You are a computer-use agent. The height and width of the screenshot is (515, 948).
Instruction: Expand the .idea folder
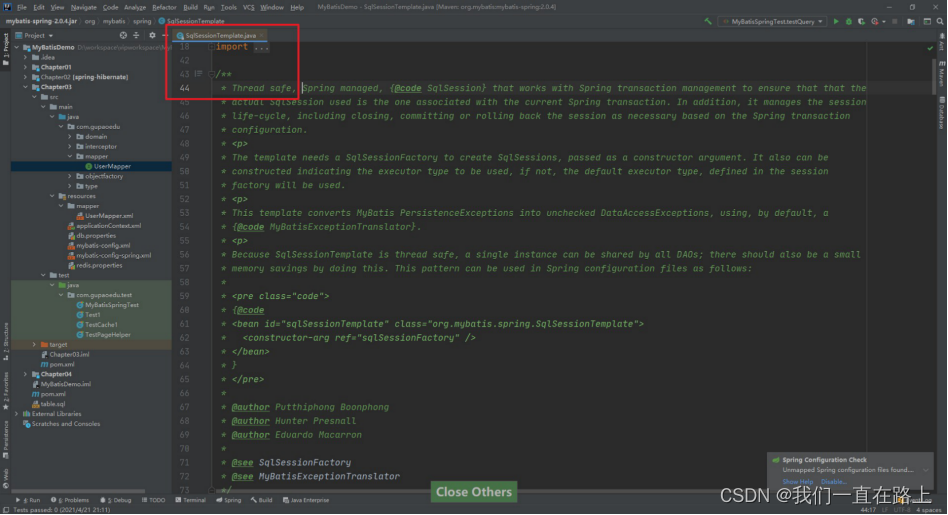click(25, 57)
